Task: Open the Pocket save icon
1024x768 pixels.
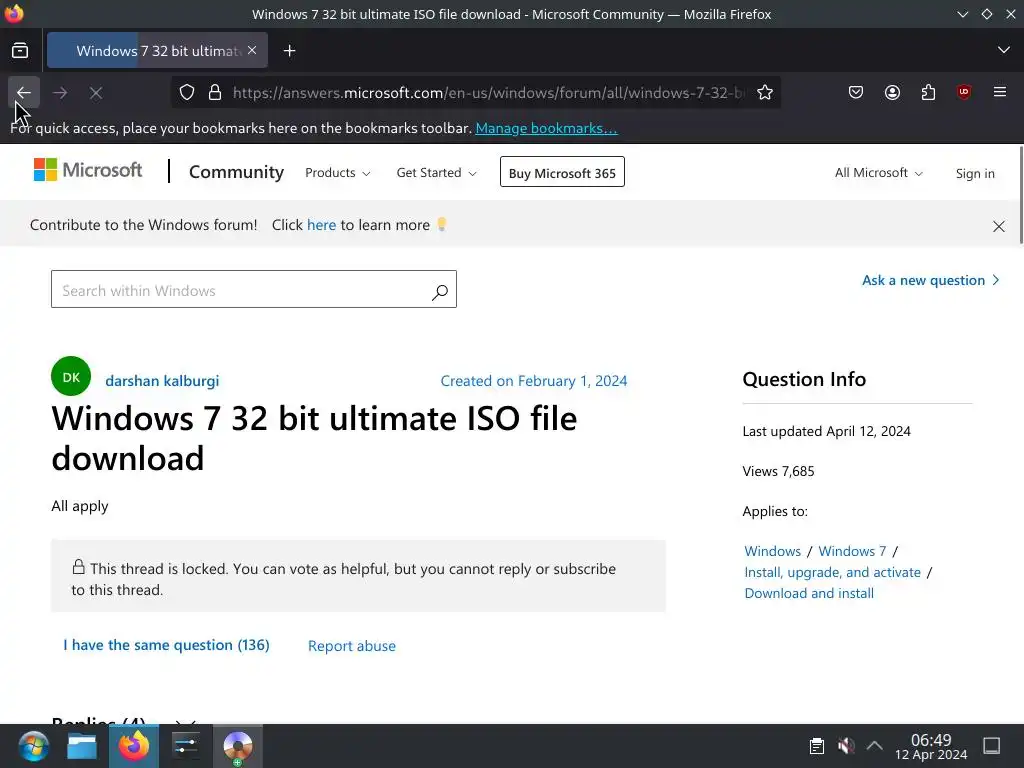Action: pos(856,93)
